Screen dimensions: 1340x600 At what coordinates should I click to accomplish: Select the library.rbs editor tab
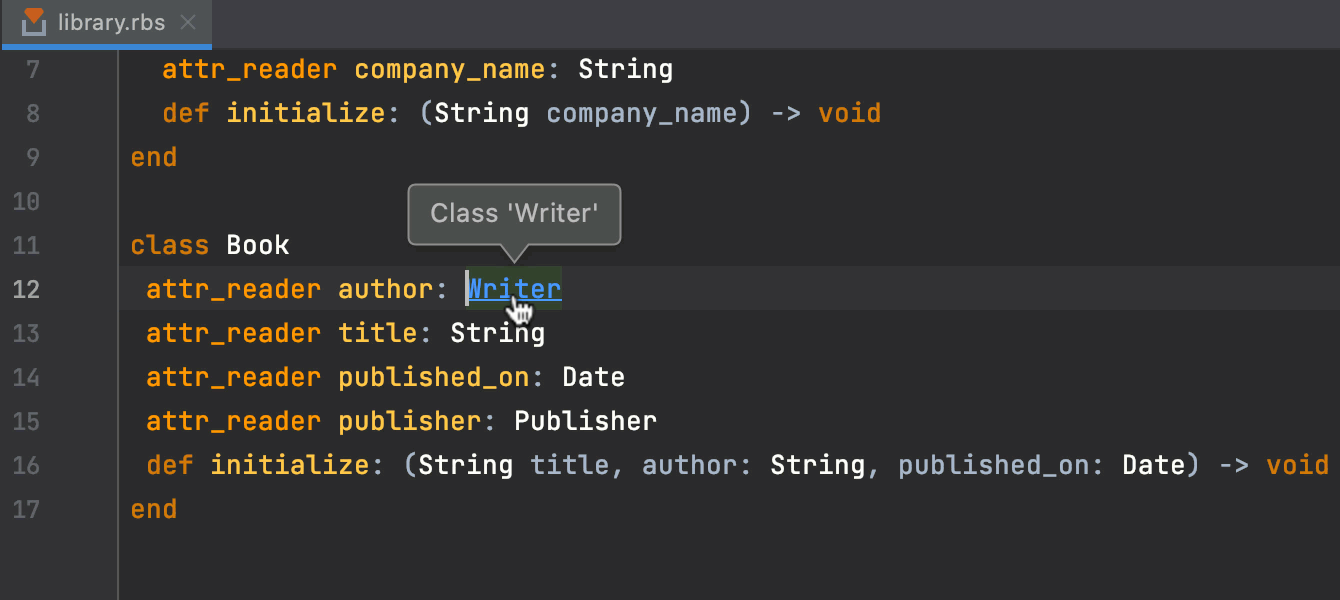110,22
